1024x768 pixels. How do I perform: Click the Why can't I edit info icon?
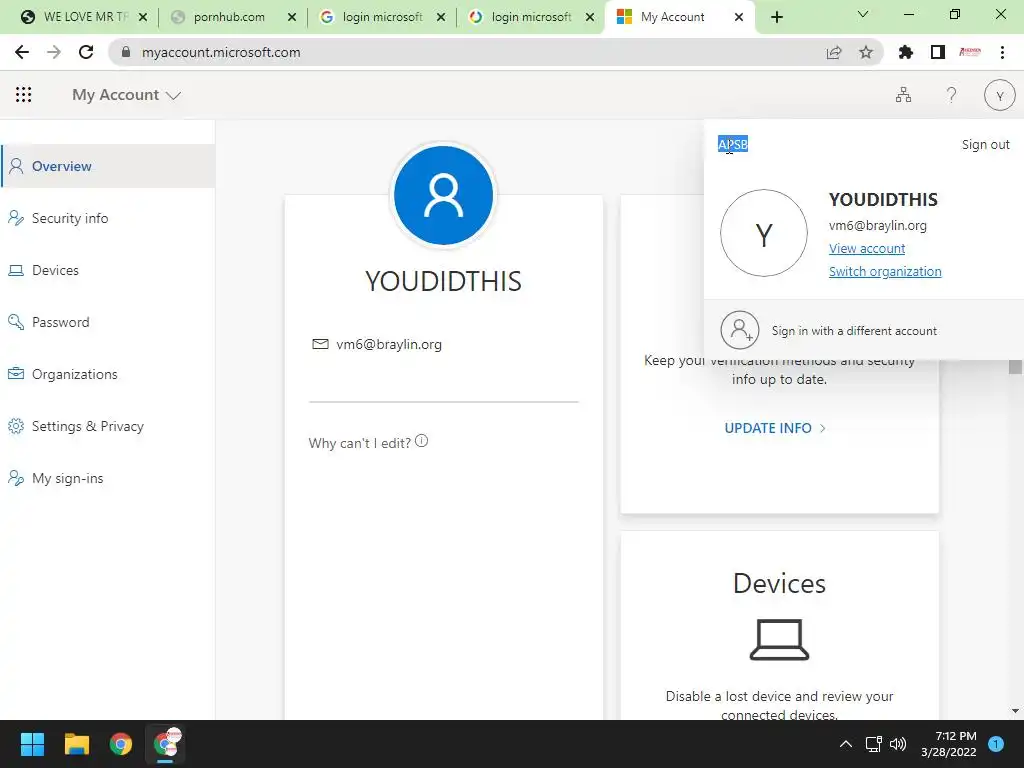[422, 441]
